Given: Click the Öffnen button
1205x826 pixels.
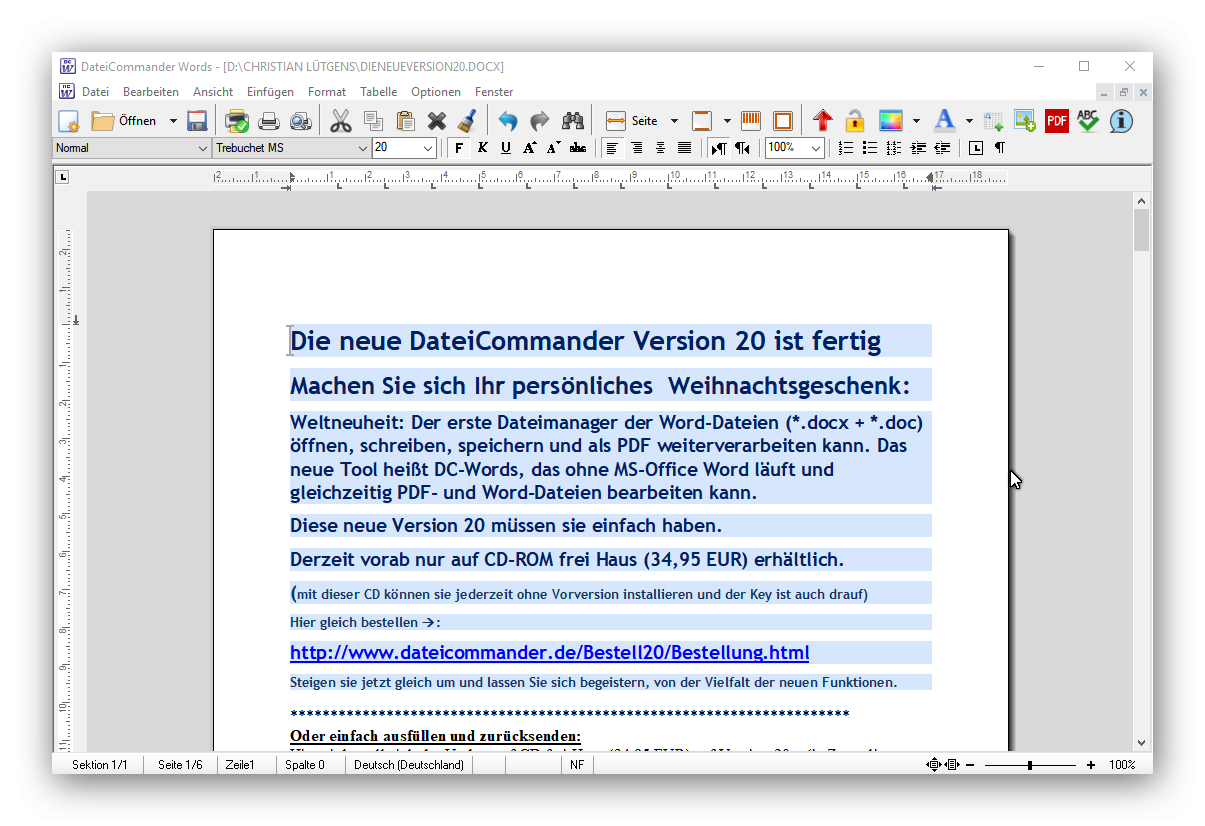Looking at the screenshot, I should point(125,121).
